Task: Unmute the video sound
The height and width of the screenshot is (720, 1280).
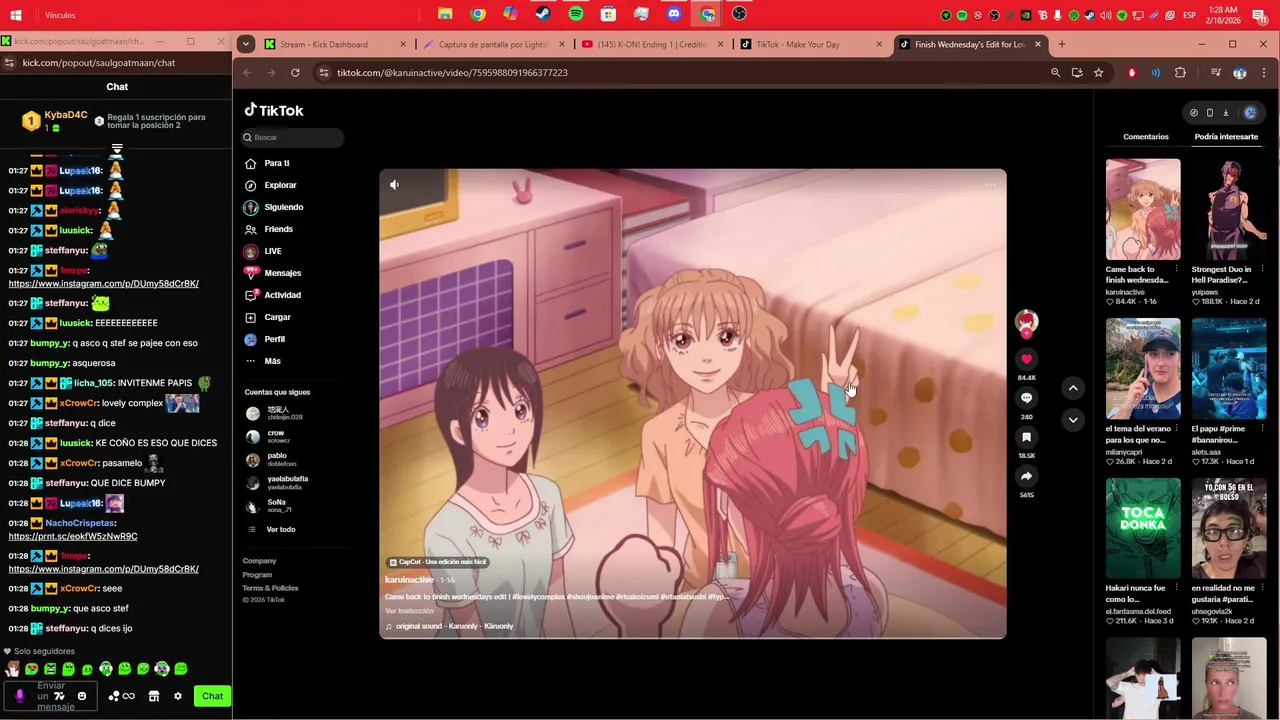Action: tap(394, 185)
